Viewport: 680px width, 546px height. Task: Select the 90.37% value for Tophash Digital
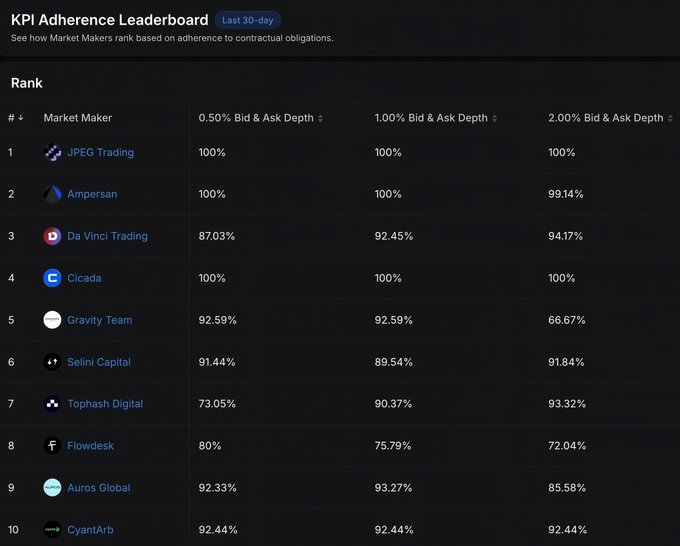tap(393, 404)
